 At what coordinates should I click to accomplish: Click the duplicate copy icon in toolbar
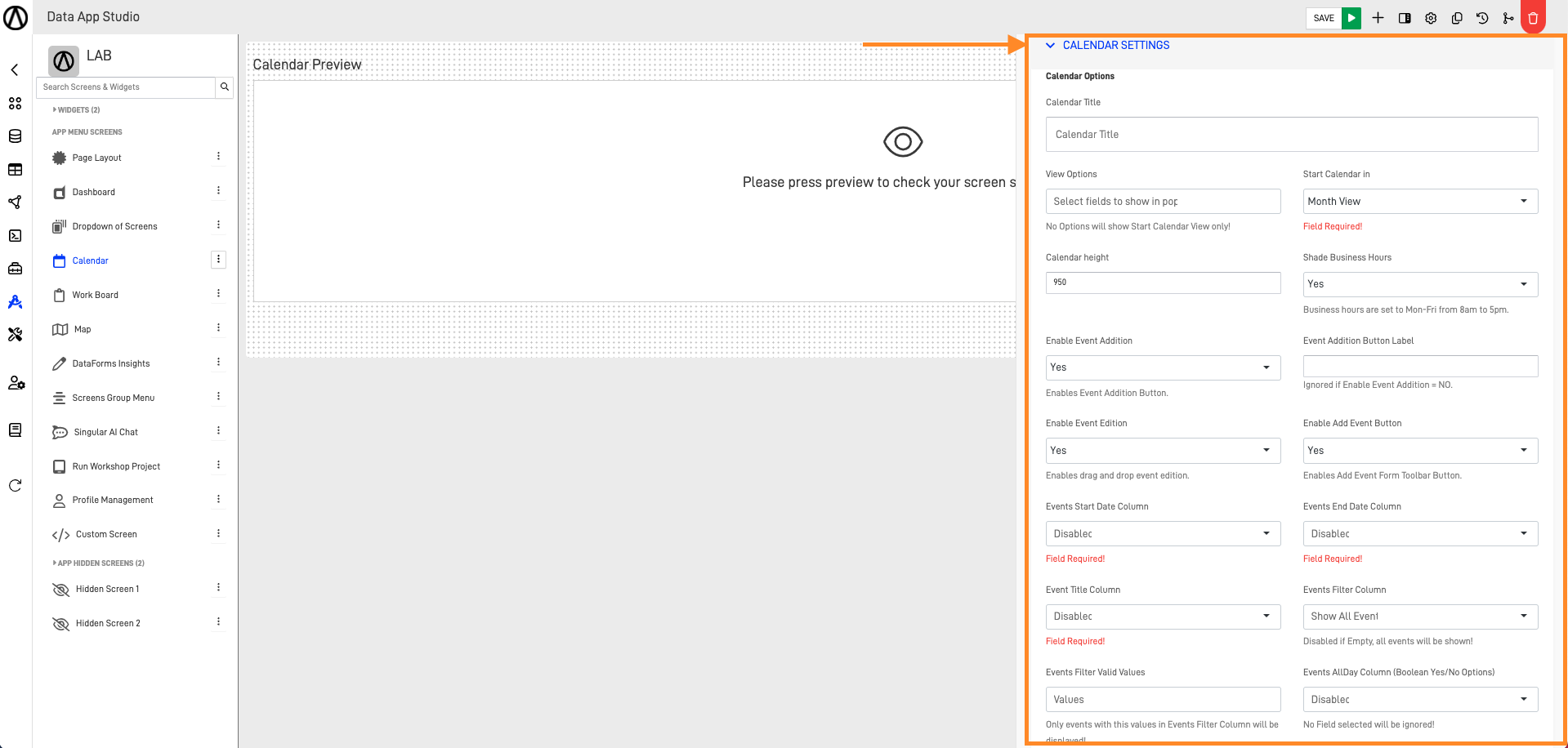1457,18
